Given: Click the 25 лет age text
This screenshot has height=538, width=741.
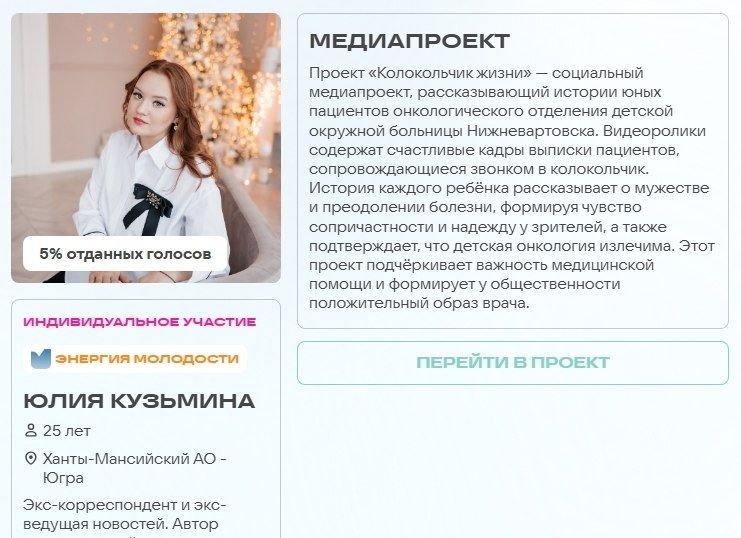Looking at the screenshot, I should click(67, 431).
